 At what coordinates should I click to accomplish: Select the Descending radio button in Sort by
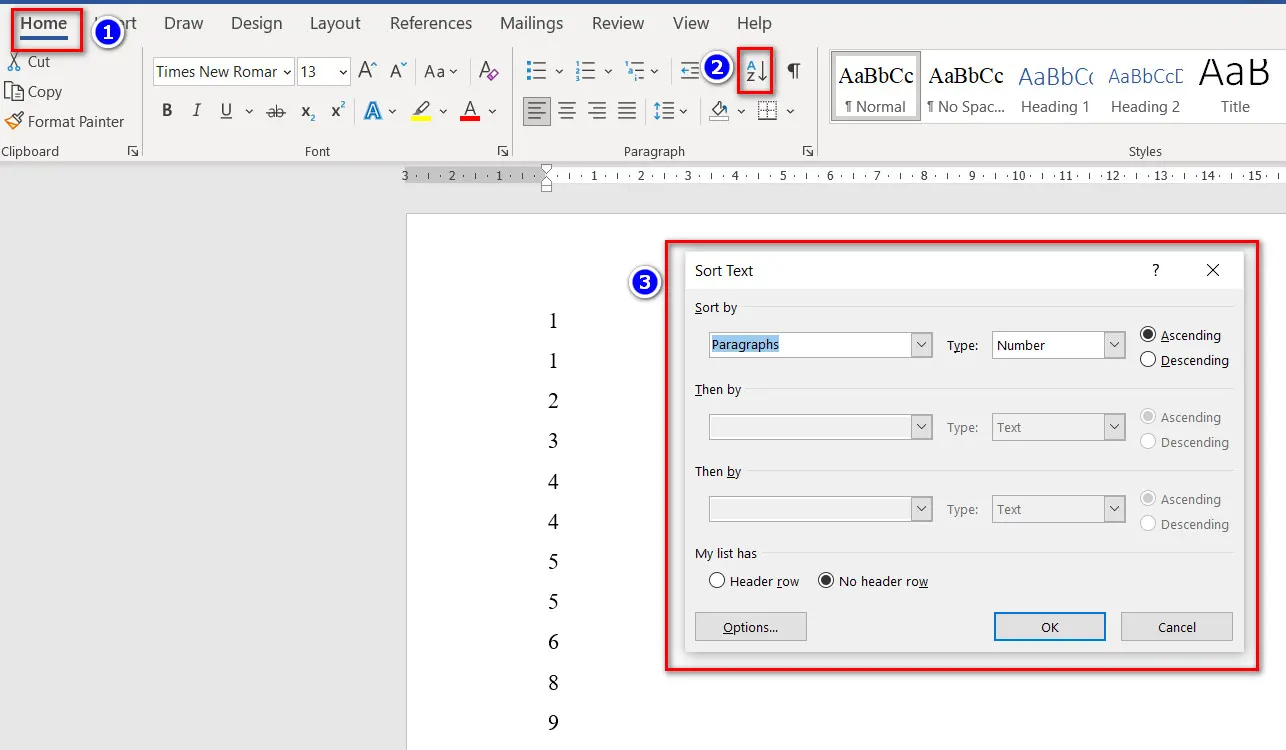pos(1148,360)
